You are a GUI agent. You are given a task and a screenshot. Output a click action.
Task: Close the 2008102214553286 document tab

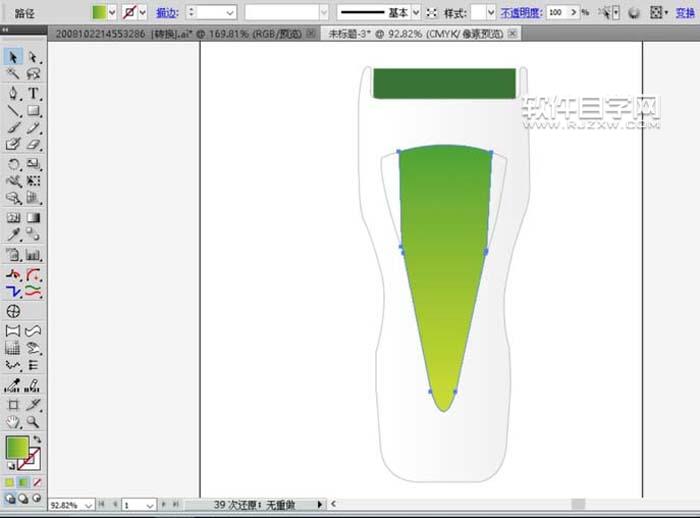coord(311,33)
